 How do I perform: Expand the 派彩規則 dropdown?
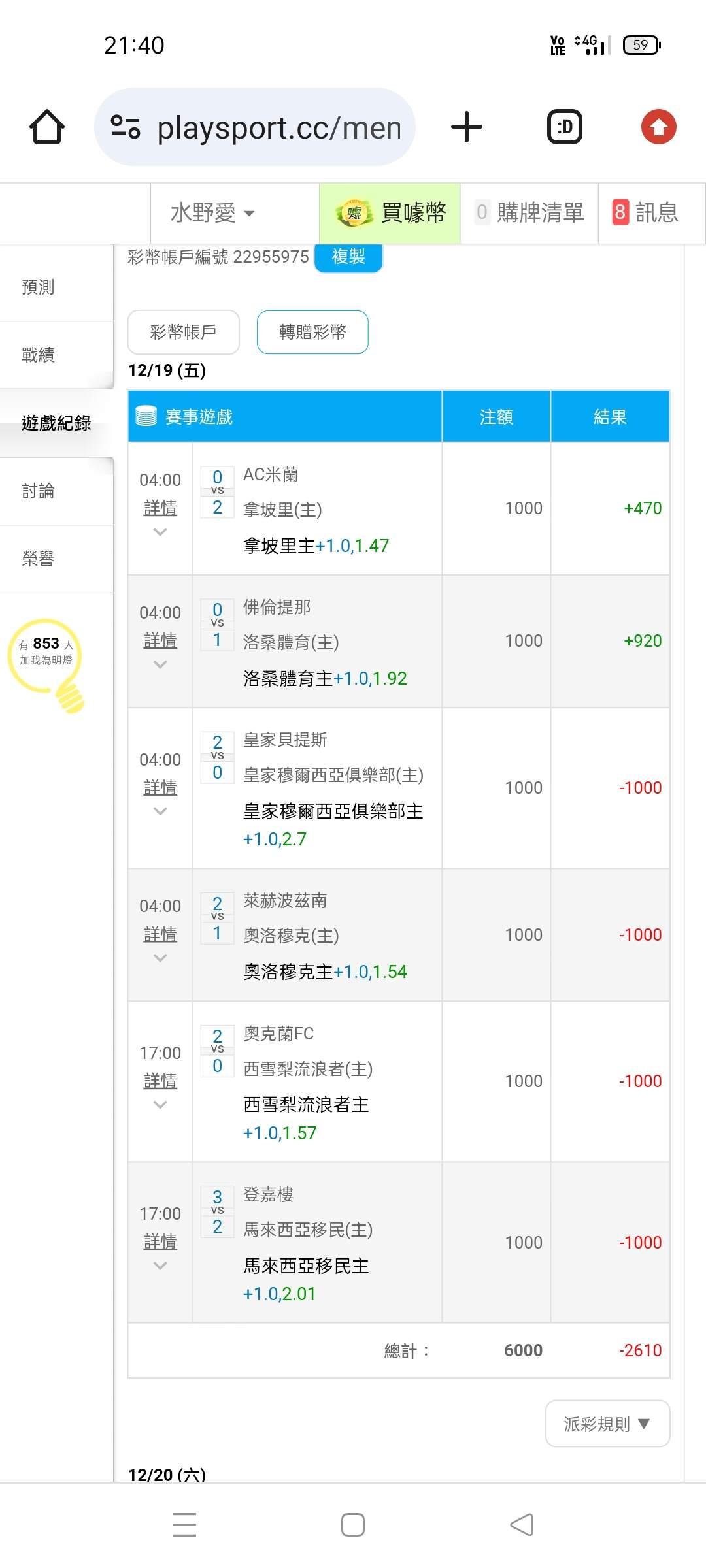(607, 1424)
